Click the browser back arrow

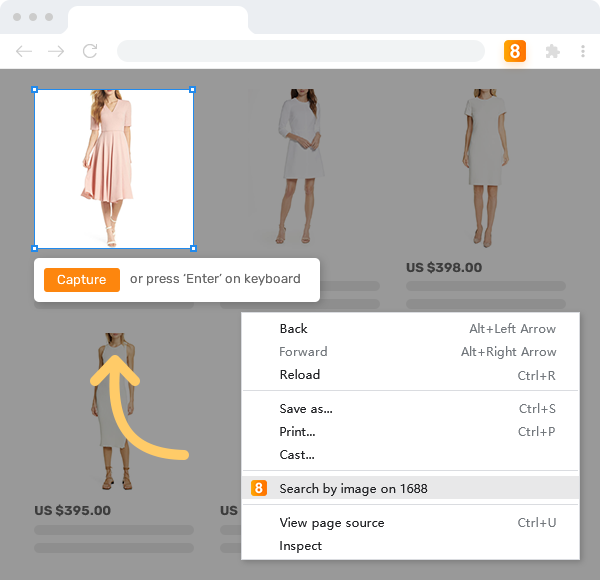point(24,51)
